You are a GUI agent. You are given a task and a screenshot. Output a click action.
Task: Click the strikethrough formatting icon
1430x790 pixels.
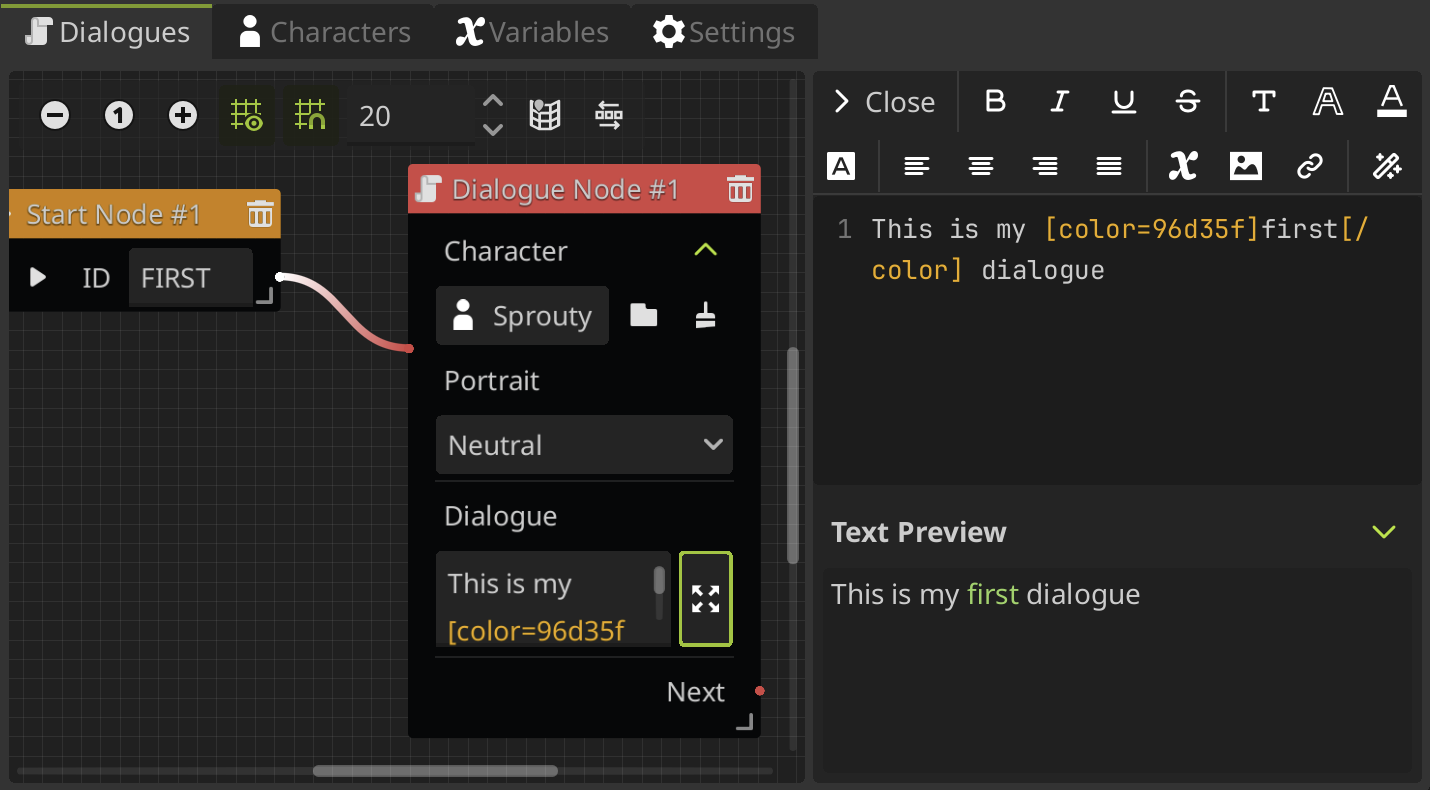click(x=1187, y=102)
